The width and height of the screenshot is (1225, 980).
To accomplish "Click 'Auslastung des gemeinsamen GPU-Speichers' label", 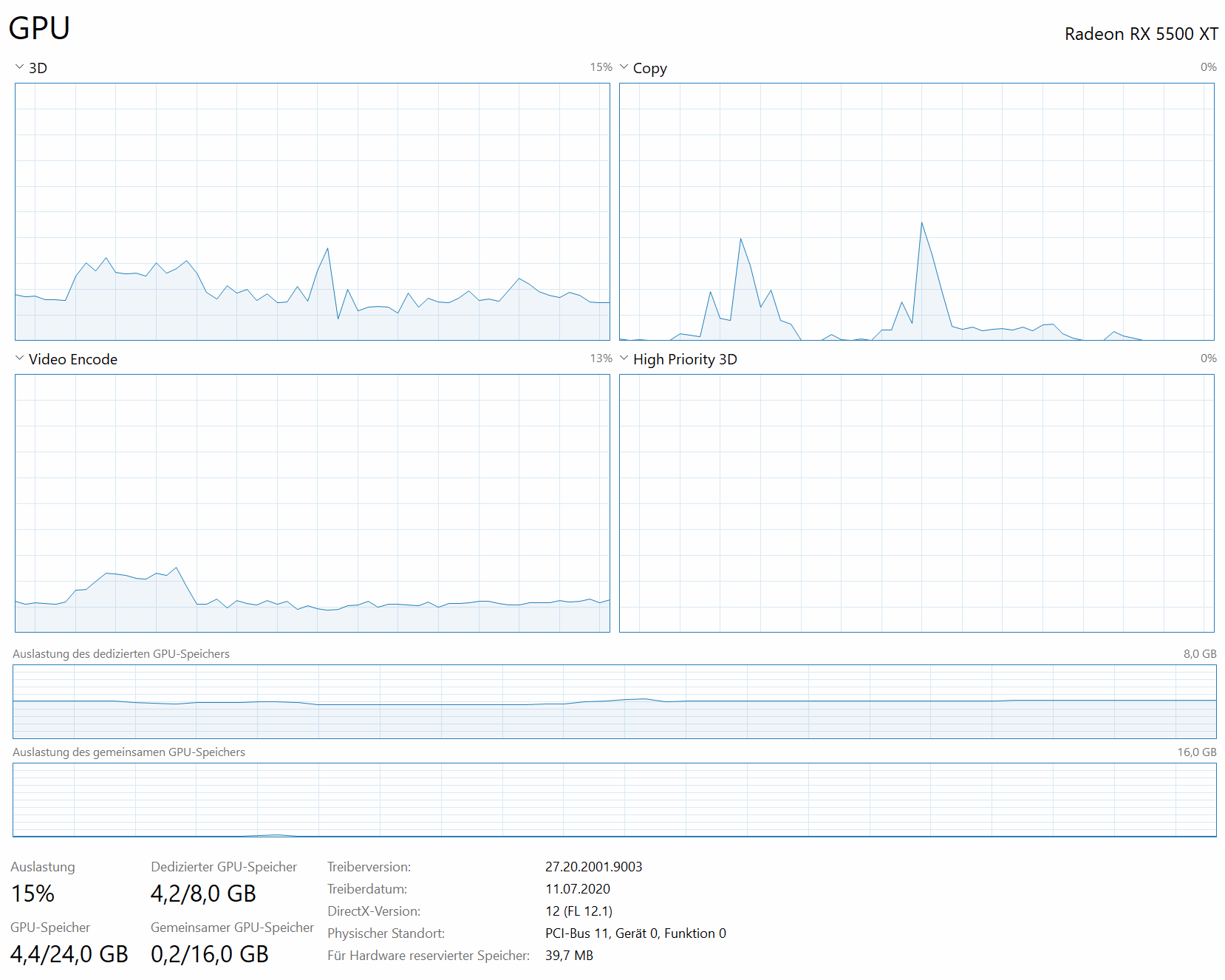I will [129, 752].
